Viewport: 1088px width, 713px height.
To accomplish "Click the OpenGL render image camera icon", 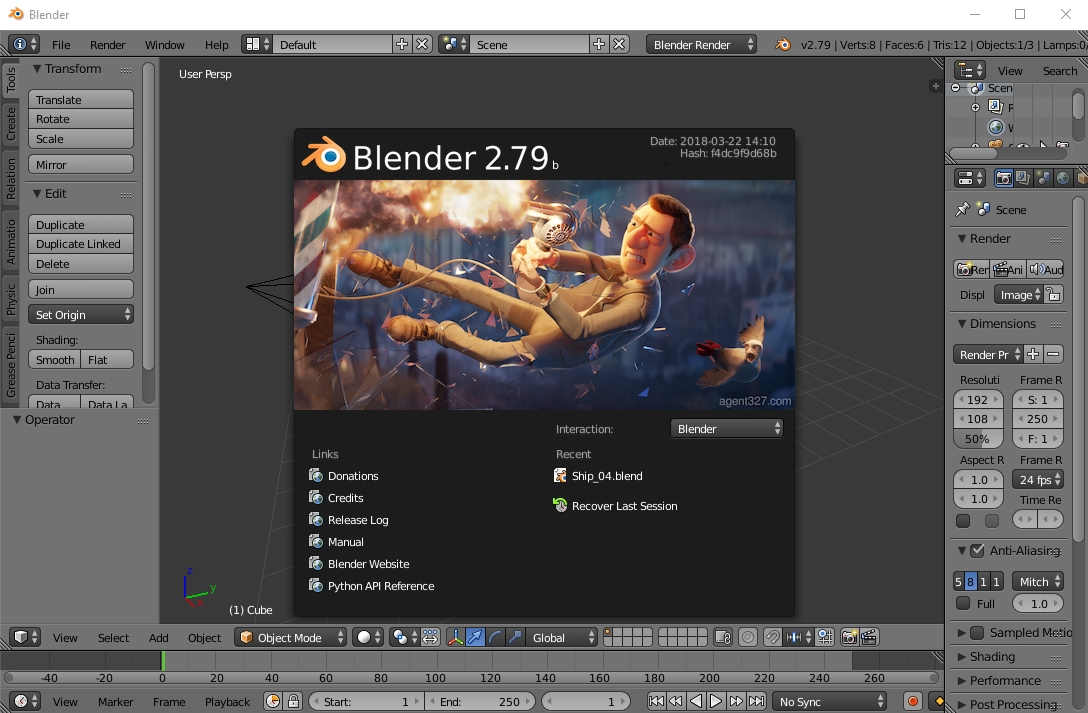I will 849,637.
